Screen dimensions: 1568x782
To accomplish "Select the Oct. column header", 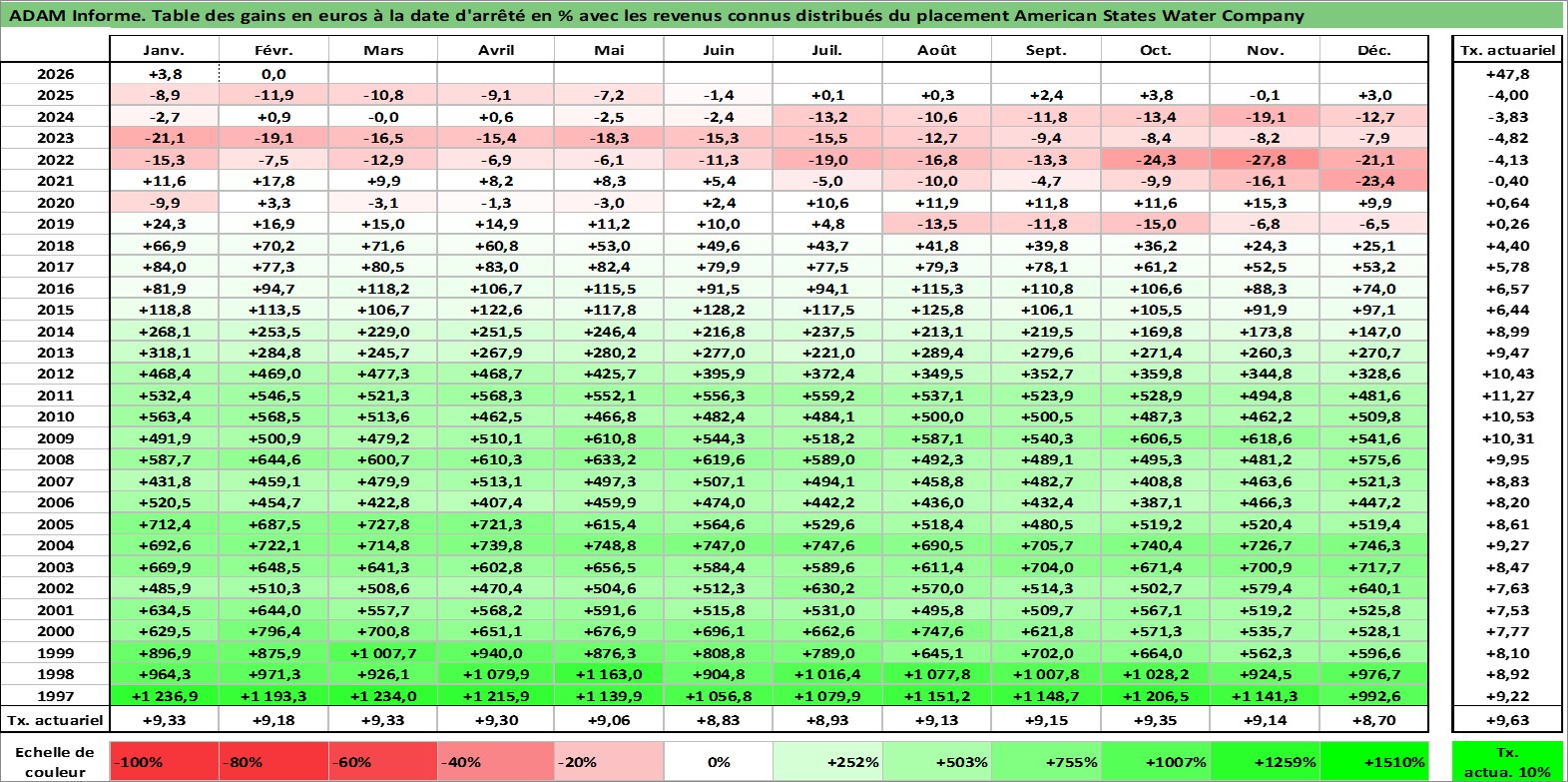I will pyautogui.click(x=1156, y=50).
